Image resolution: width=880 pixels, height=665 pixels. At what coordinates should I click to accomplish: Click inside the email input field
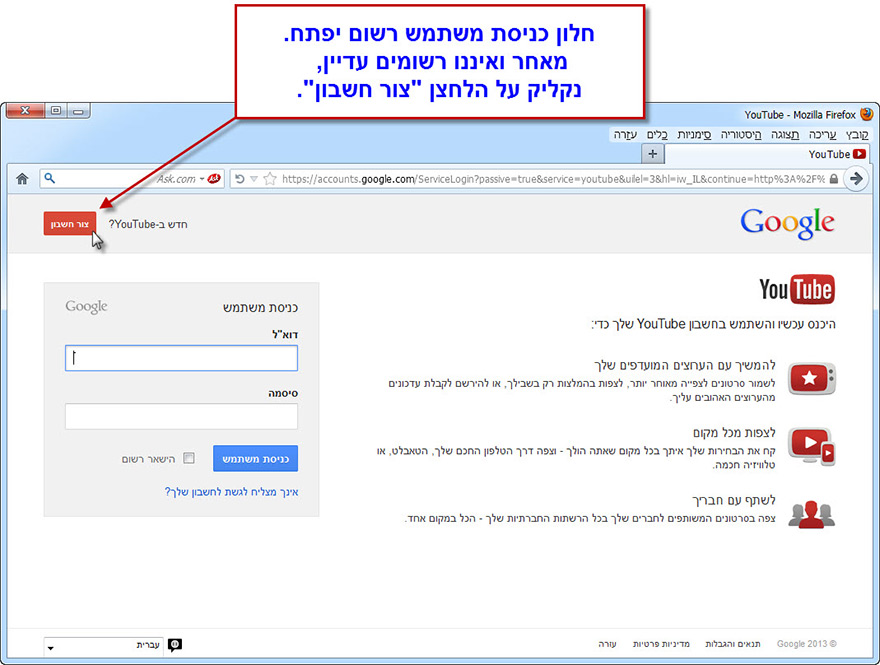pos(180,358)
